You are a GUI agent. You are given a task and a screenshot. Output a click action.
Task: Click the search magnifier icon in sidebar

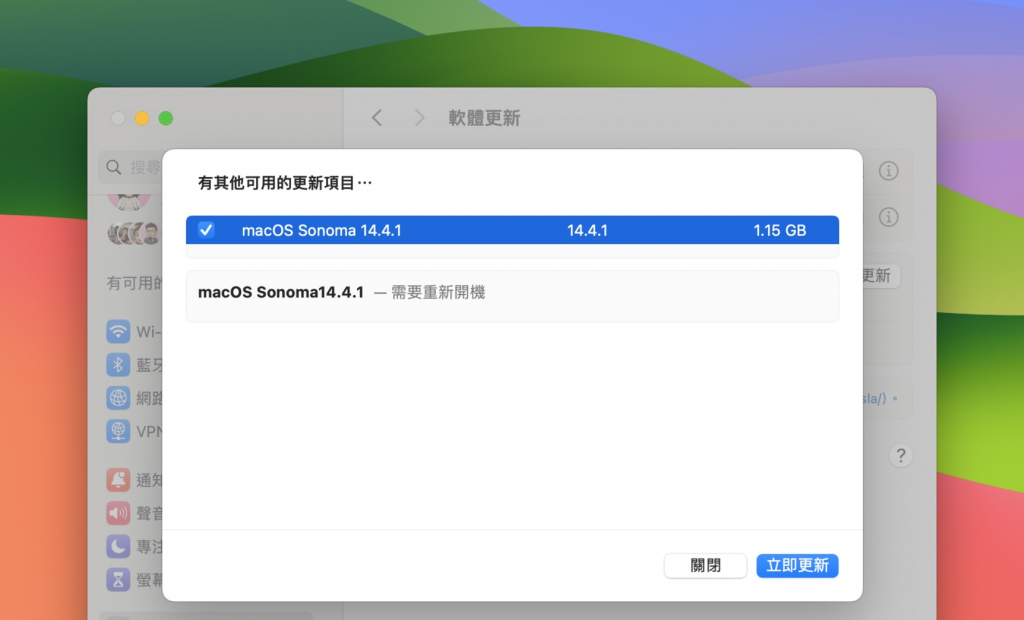114,167
